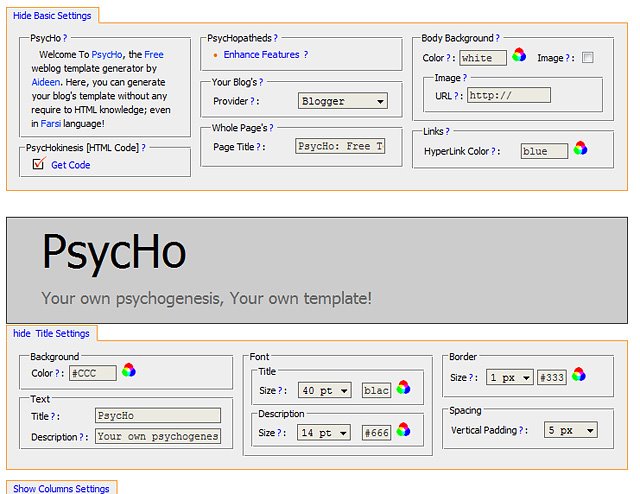The height and width of the screenshot is (494, 640).
Task: Open color picker for Description font color
Action: (403, 429)
